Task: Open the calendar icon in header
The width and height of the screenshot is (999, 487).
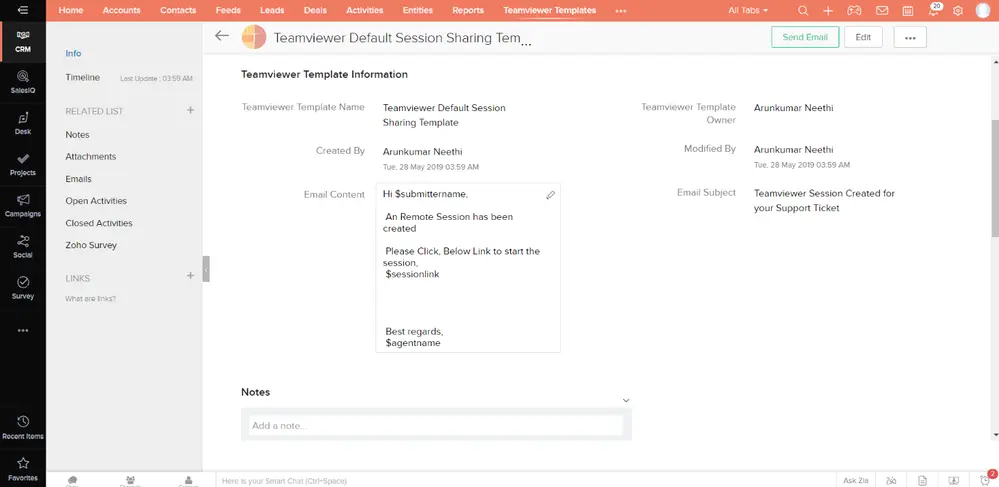Action: (908, 11)
